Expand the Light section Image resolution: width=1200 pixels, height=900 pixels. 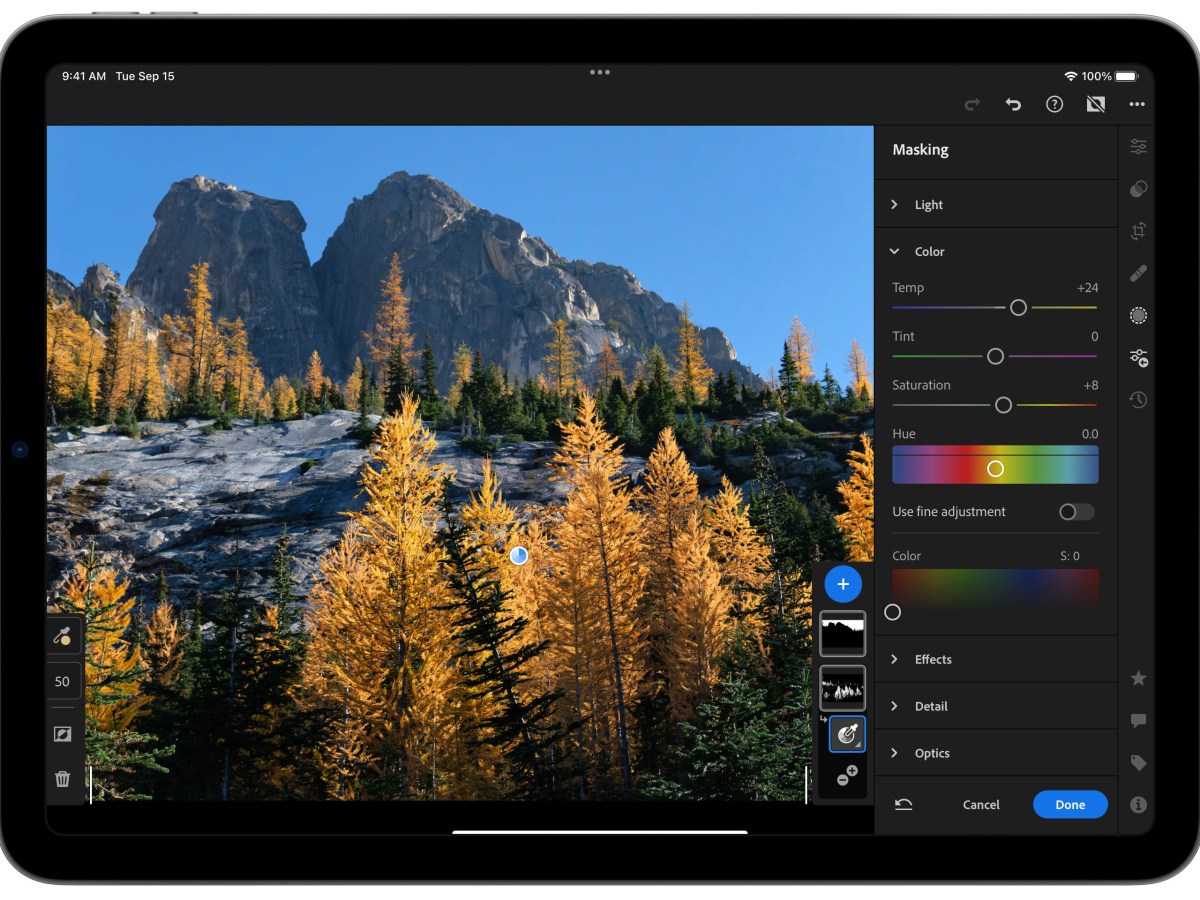point(928,205)
